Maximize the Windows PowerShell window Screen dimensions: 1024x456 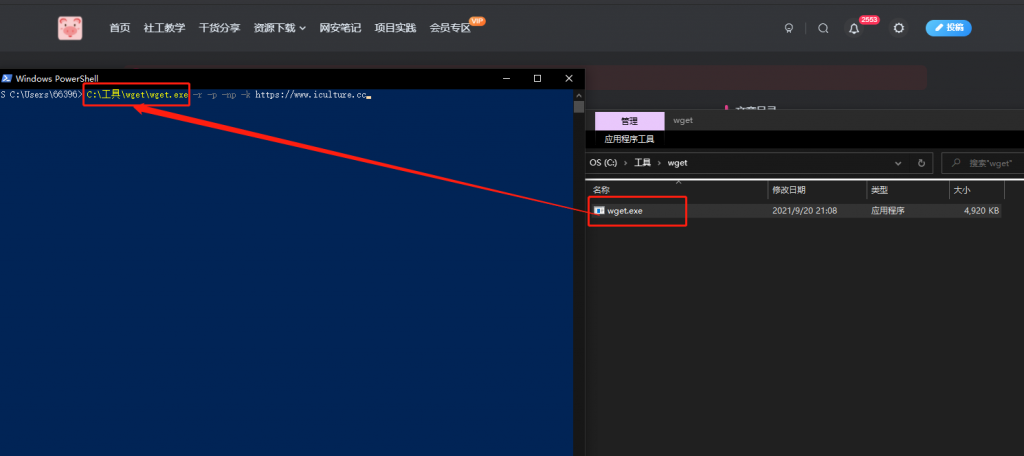[537, 78]
